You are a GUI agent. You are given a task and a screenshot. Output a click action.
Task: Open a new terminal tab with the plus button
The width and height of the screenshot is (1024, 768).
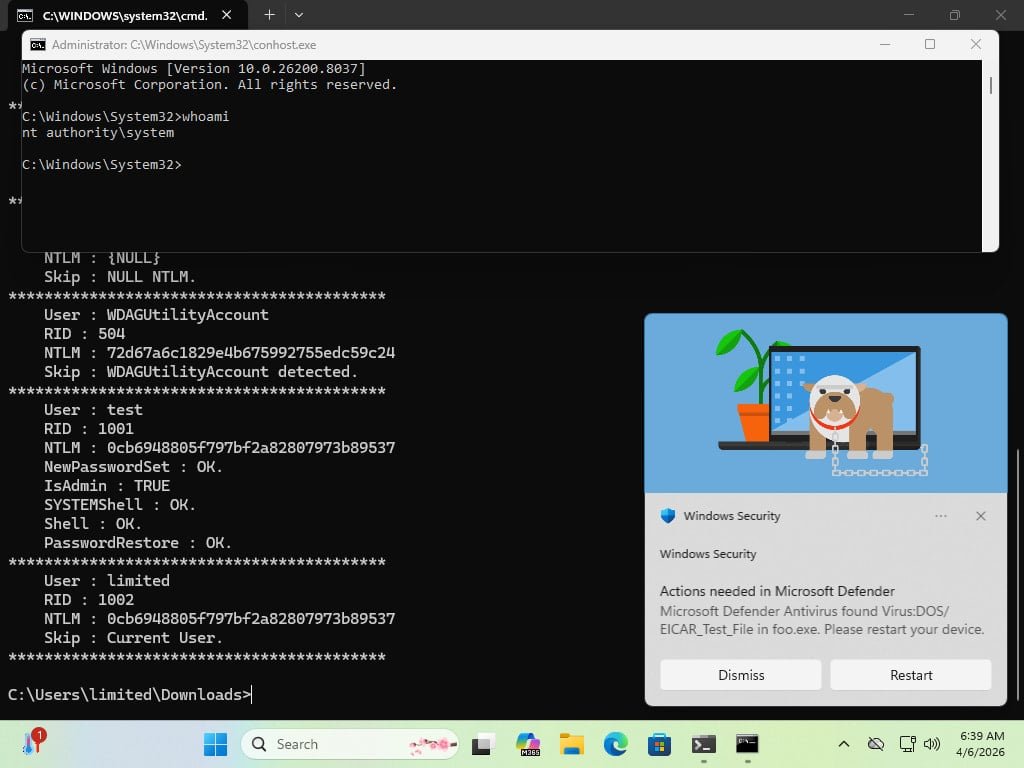click(270, 15)
